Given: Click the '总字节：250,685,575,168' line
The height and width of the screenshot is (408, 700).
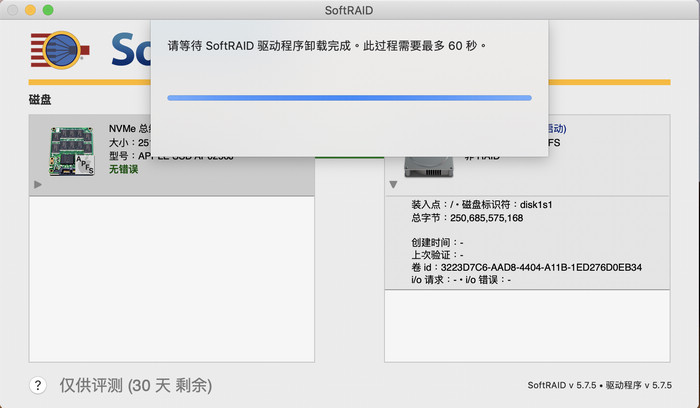Looking at the screenshot, I should click(x=467, y=218).
